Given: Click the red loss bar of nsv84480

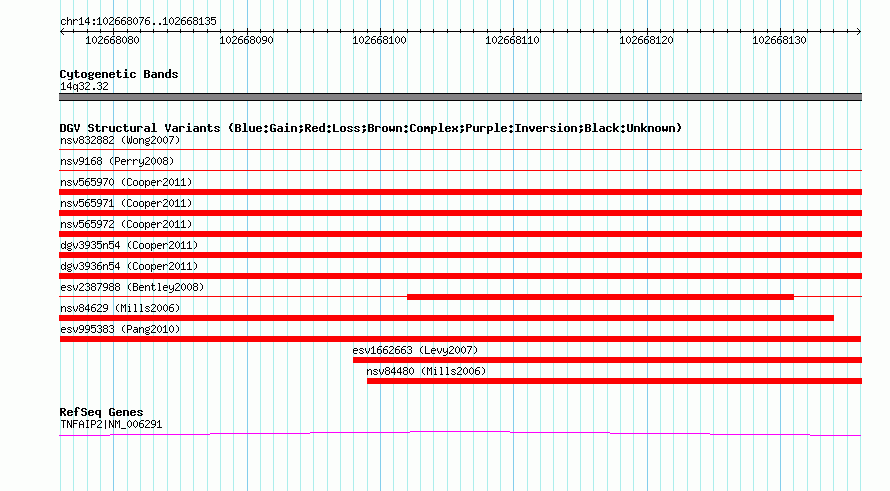Looking at the screenshot, I should coord(614,381).
